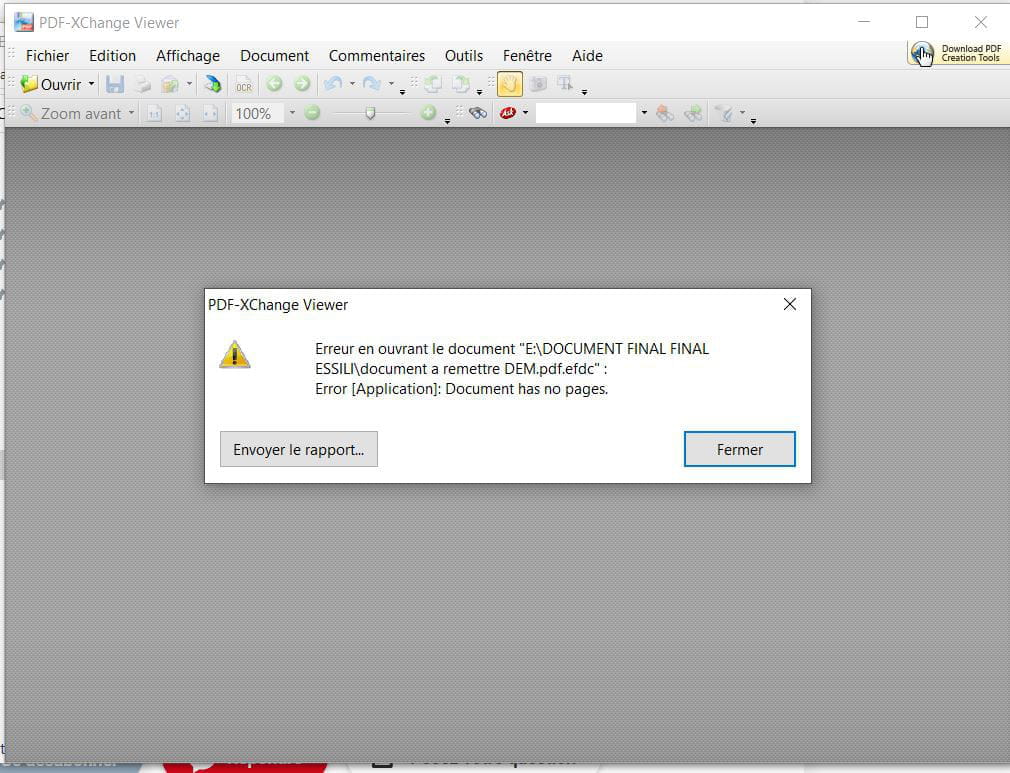Click the binoculars Find icon
This screenshot has height=773, width=1010.
click(477, 113)
